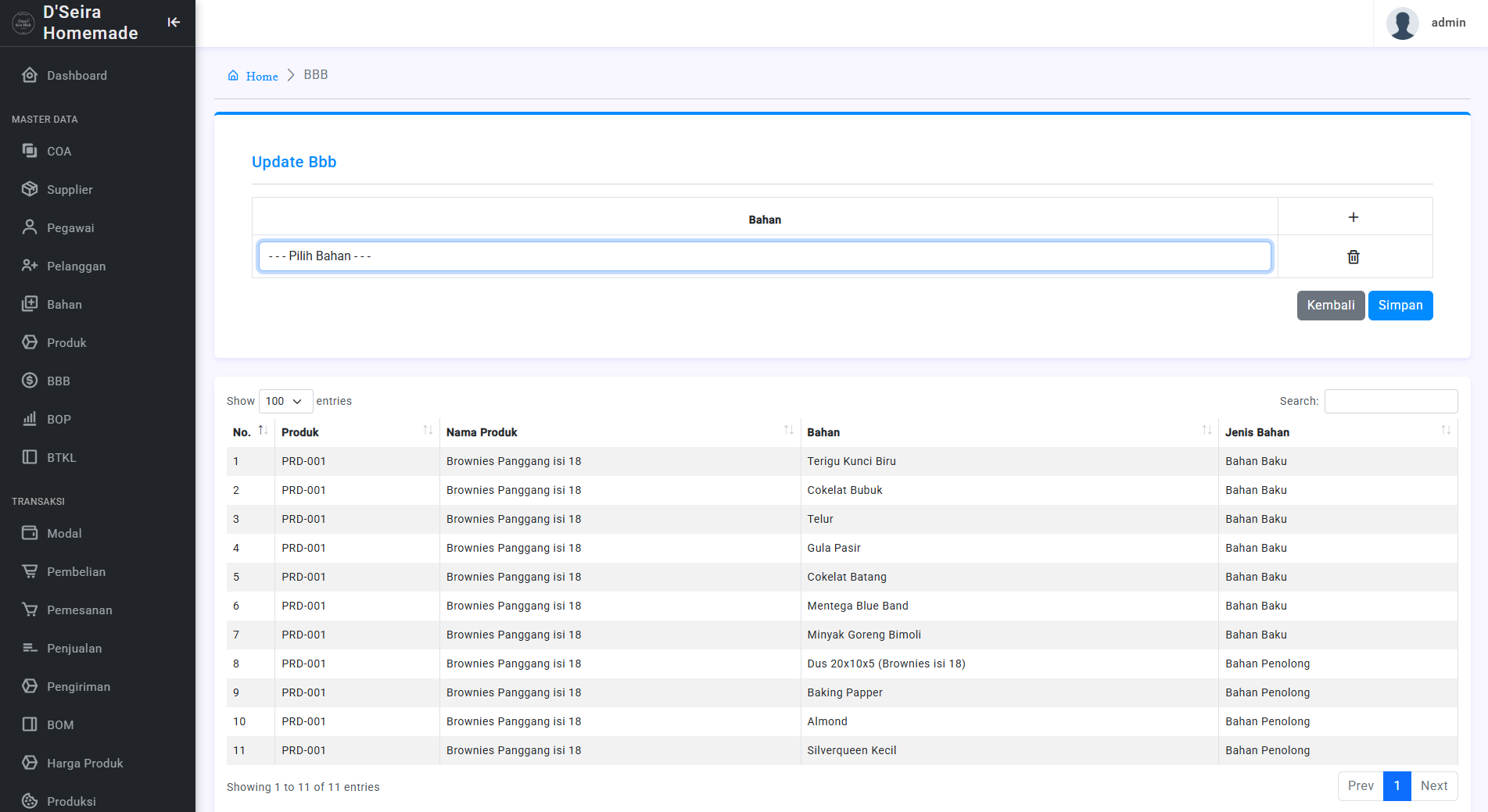
Task: Open the Pelanggan menu item
Action: pyautogui.click(x=76, y=266)
